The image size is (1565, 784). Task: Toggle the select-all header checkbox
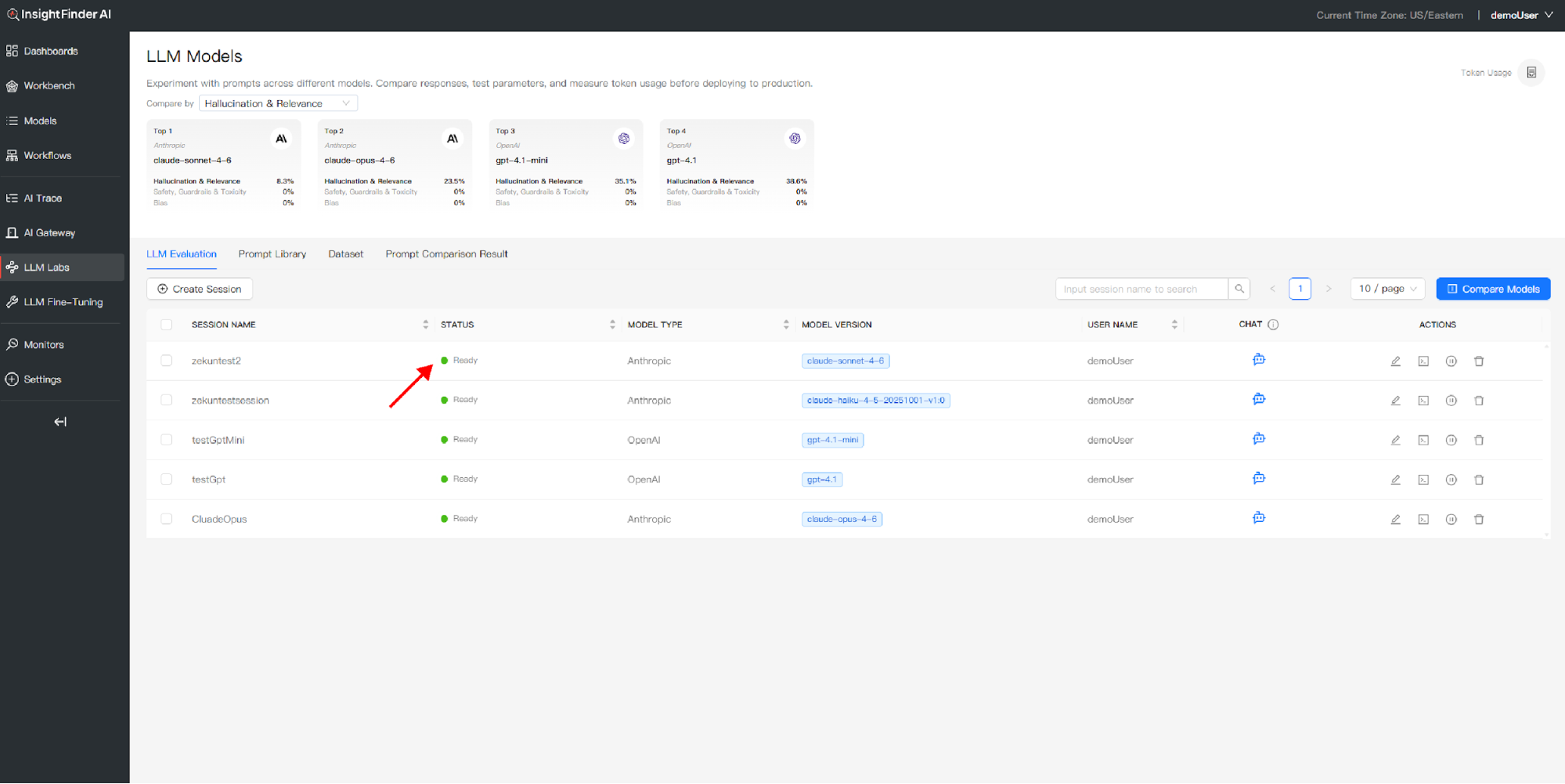pos(167,325)
